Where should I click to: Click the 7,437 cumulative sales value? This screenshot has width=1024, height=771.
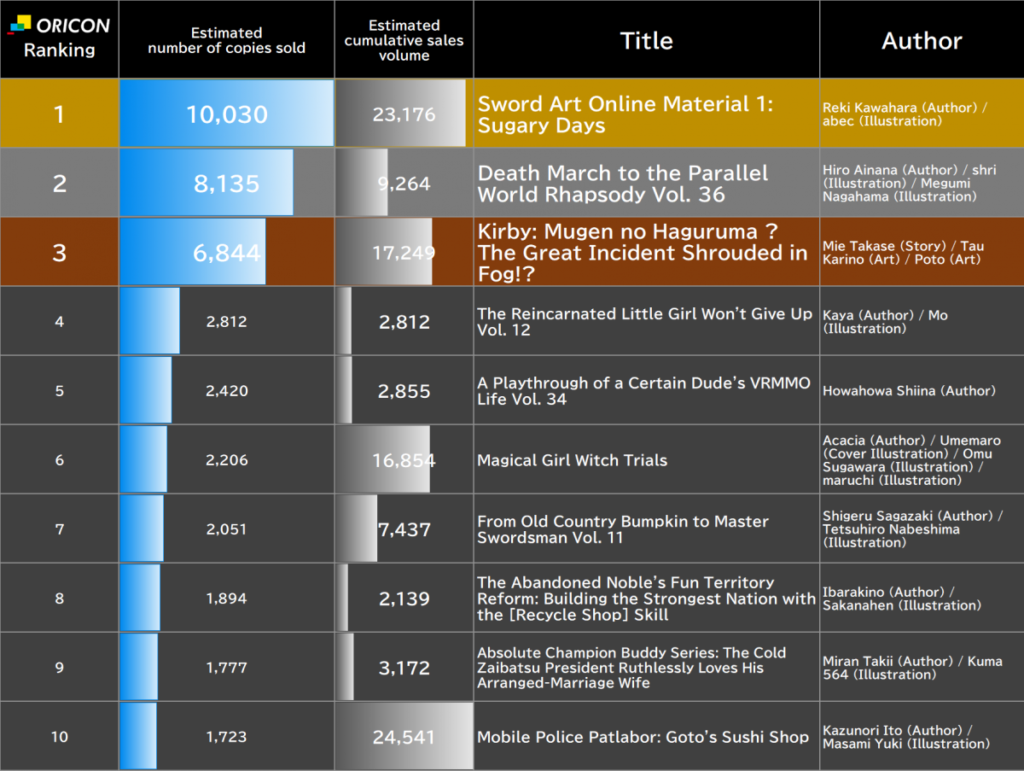[x=404, y=529]
